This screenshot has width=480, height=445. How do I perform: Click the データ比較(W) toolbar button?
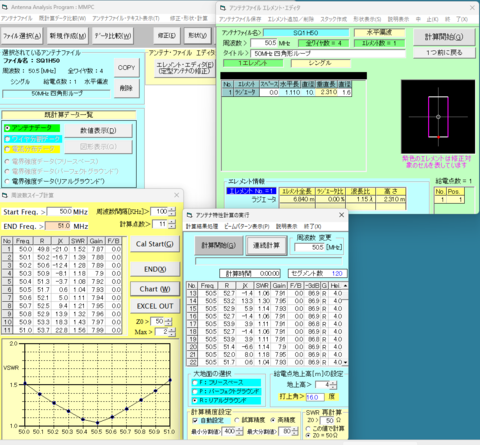(113, 36)
